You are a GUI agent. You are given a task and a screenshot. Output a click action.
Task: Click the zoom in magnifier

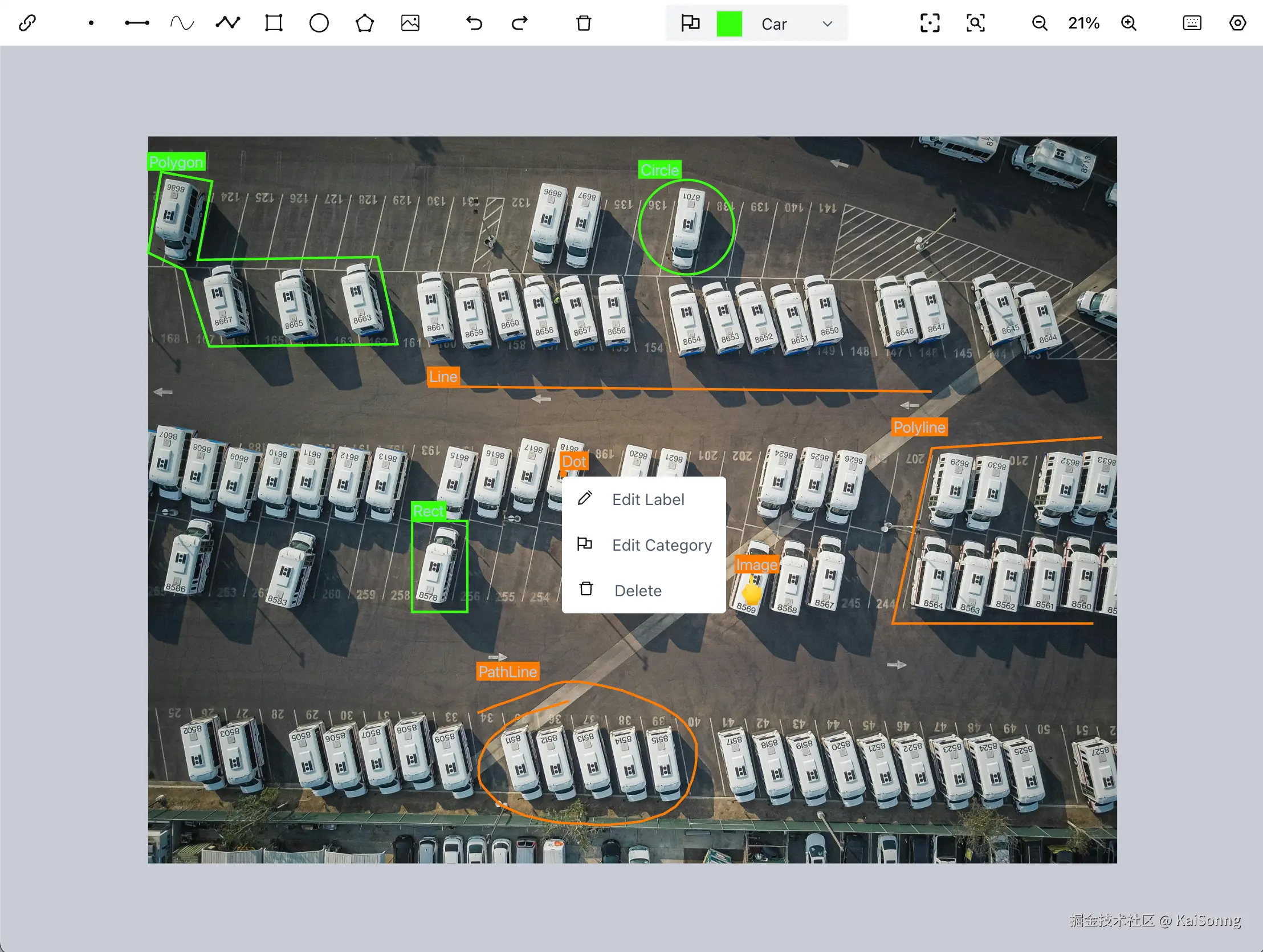pyautogui.click(x=1129, y=23)
